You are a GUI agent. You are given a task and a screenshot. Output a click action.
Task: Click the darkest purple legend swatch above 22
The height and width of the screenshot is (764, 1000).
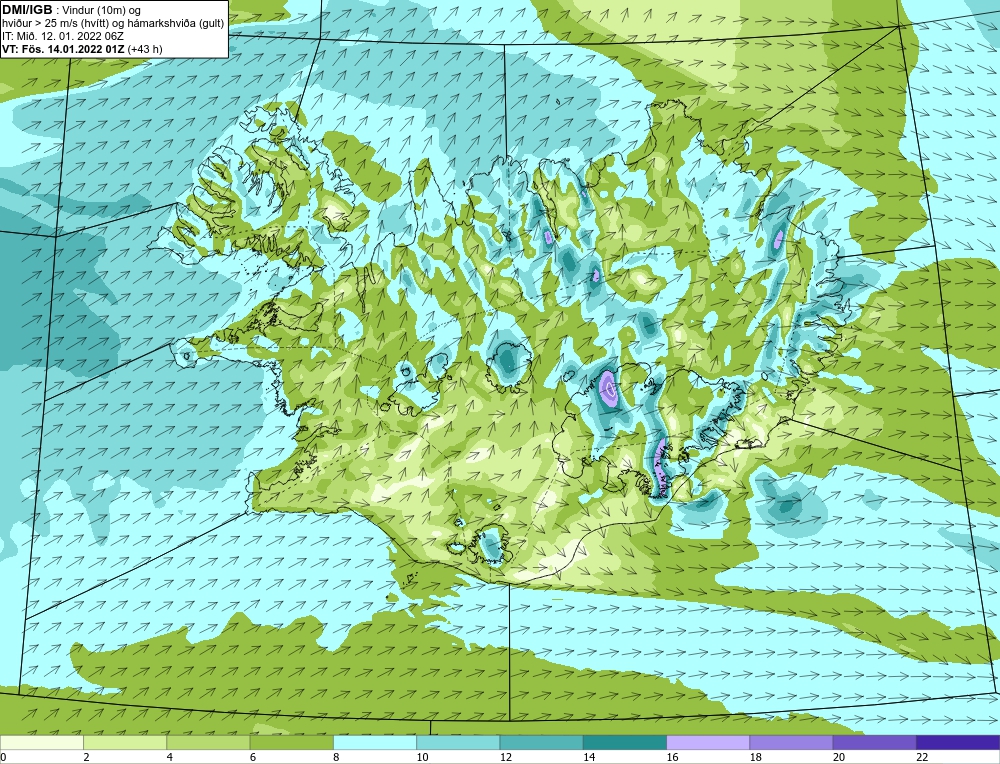pos(958,742)
